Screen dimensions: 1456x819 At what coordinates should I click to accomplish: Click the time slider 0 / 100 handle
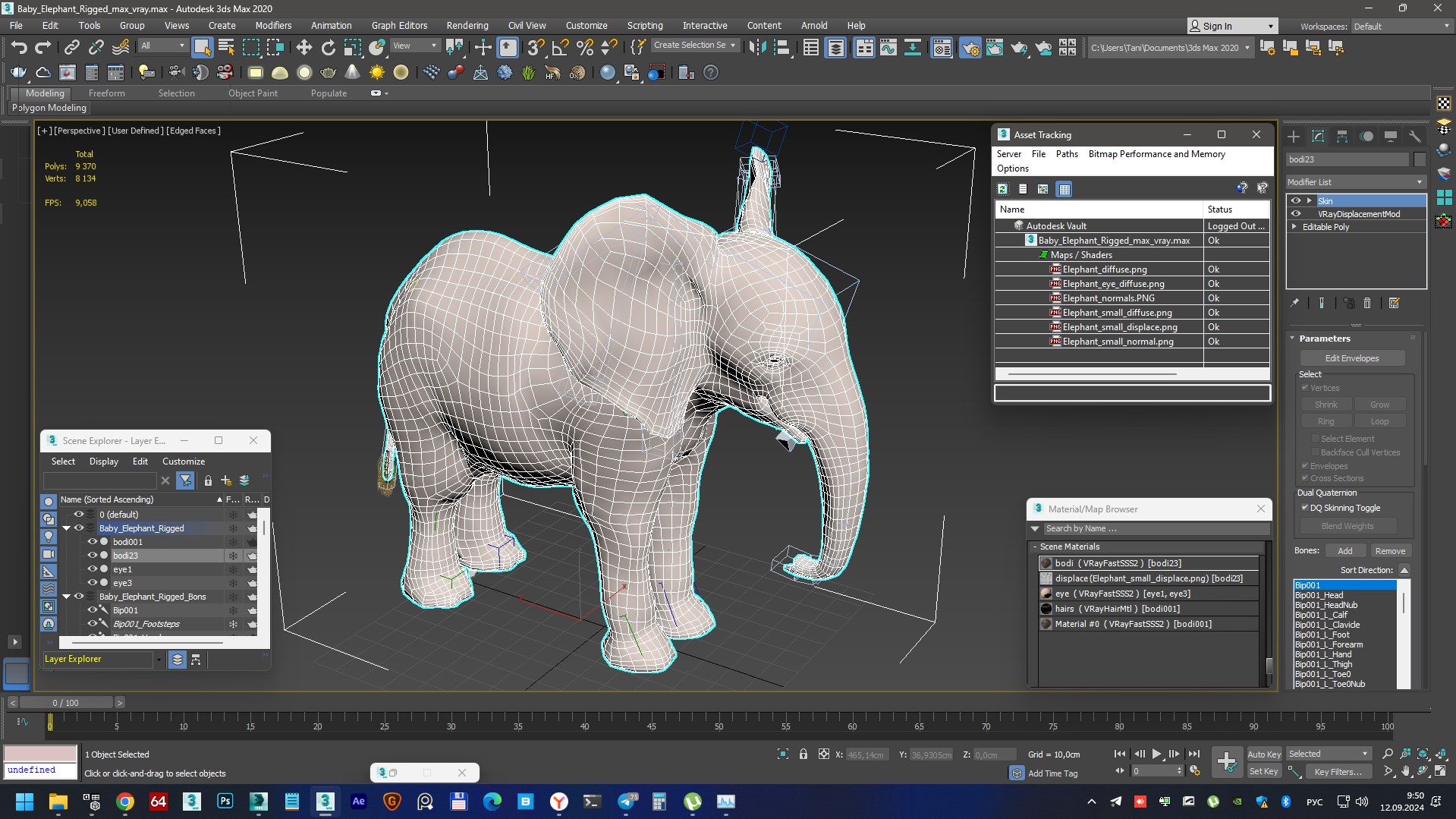point(66,703)
